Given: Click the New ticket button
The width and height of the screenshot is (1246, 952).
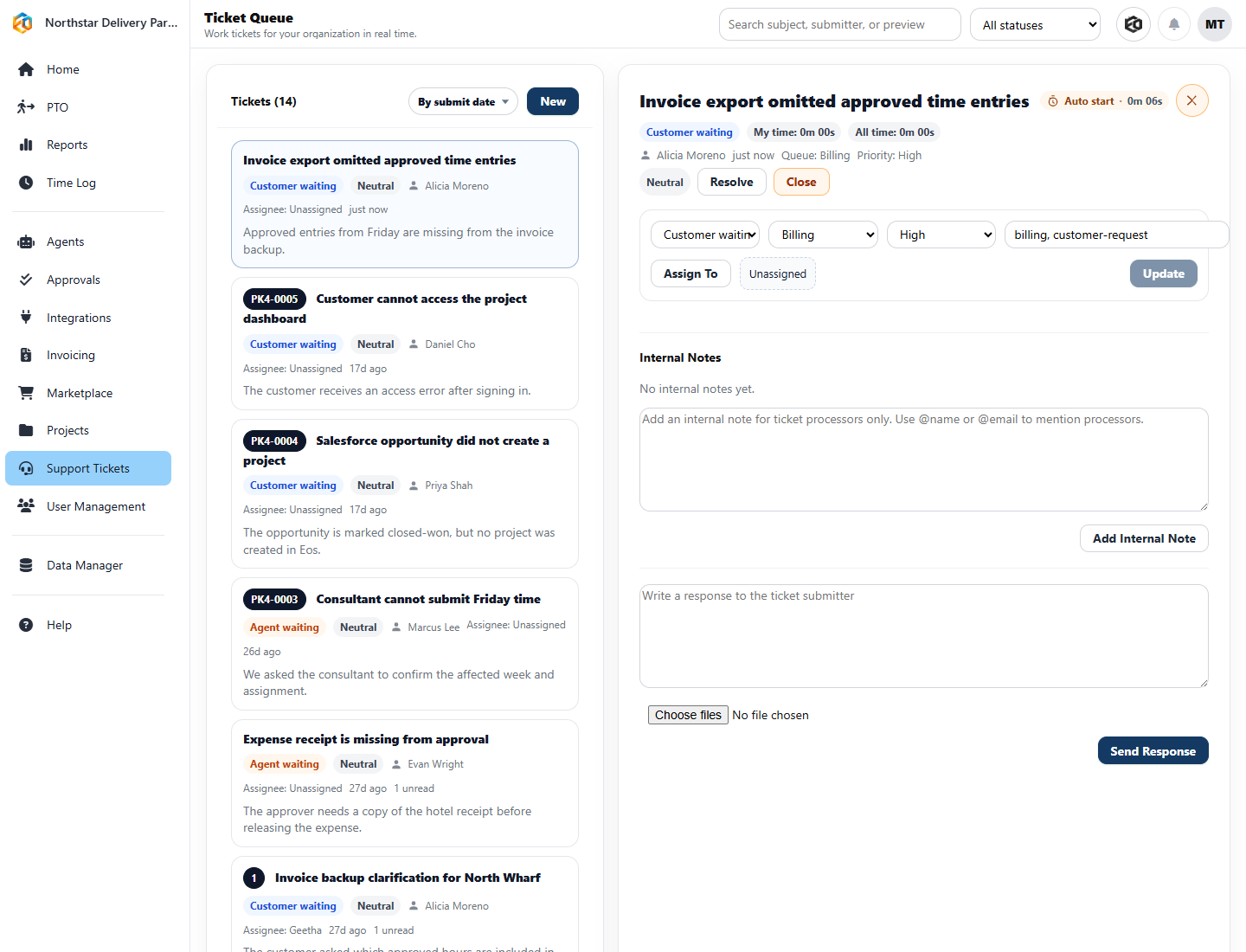Looking at the screenshot, I should [x=553, y=101].
